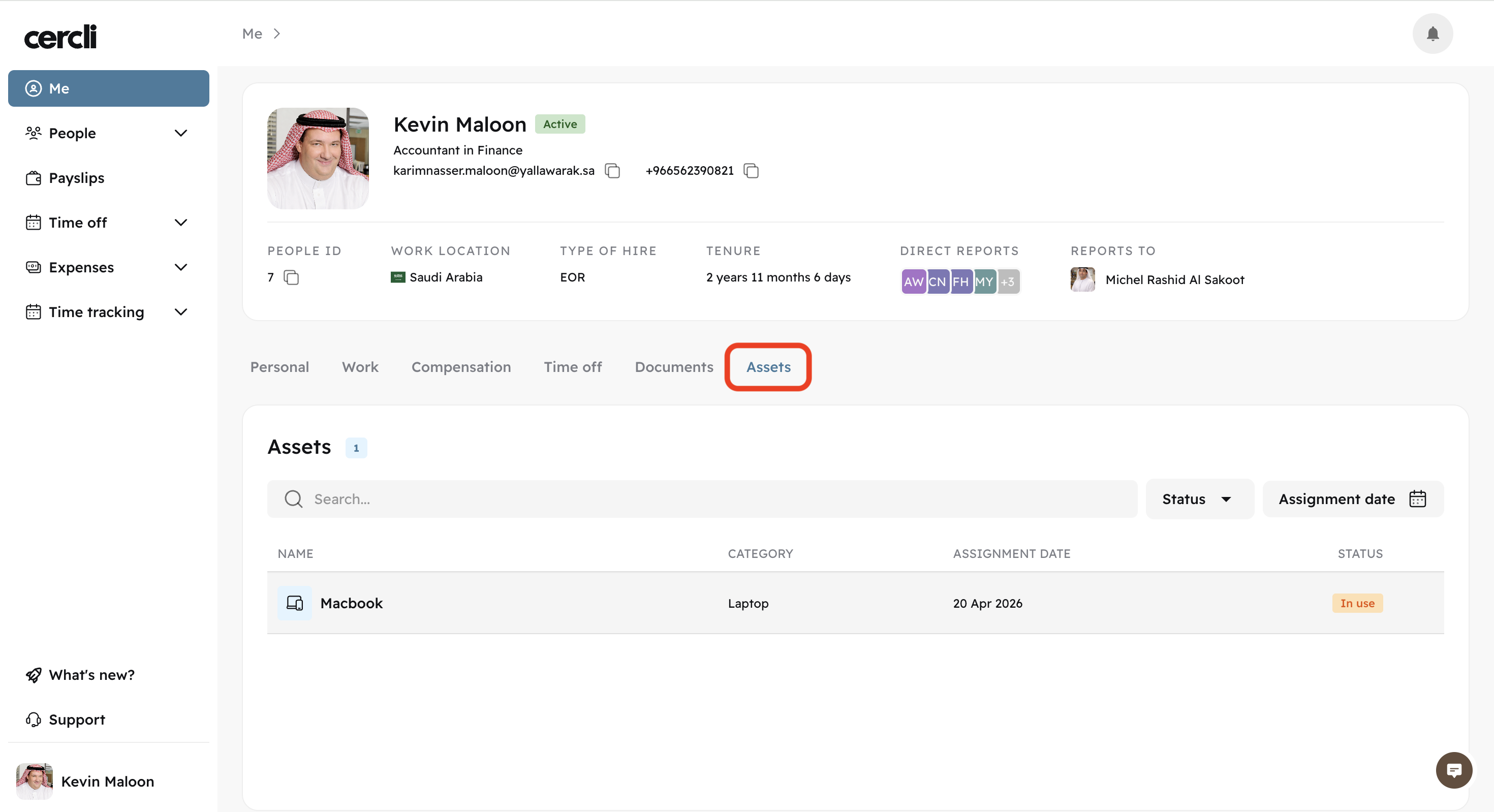This screenshot has height=812, width=1494.
Task: Click the +3 direct reports badge
Action: [1008, 282]
